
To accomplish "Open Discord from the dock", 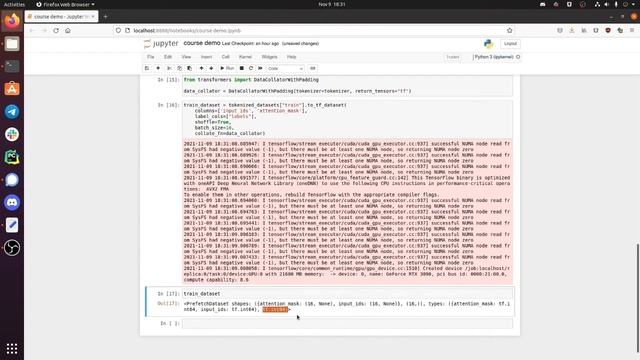I will coord(12,202).
